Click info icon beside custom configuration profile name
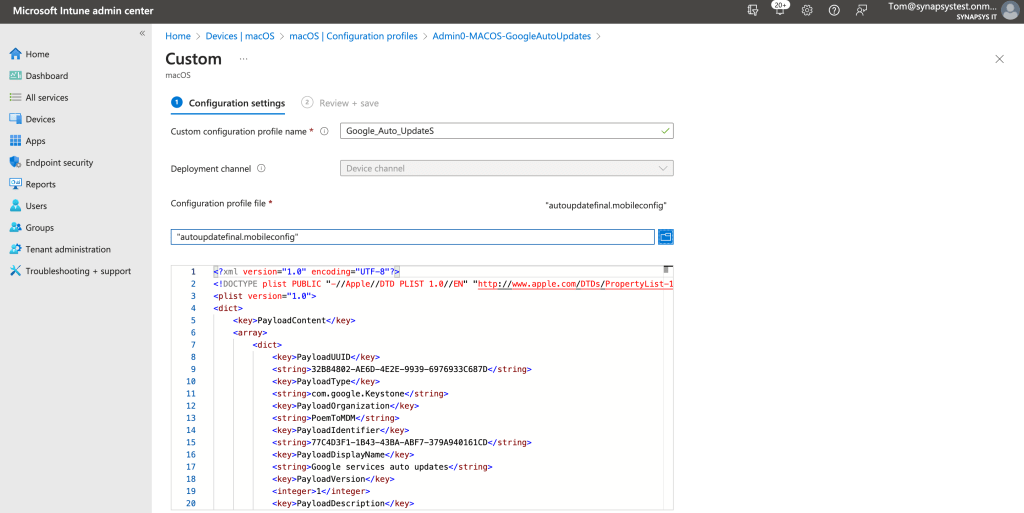 pyautogui.click(x=324, y=131)
